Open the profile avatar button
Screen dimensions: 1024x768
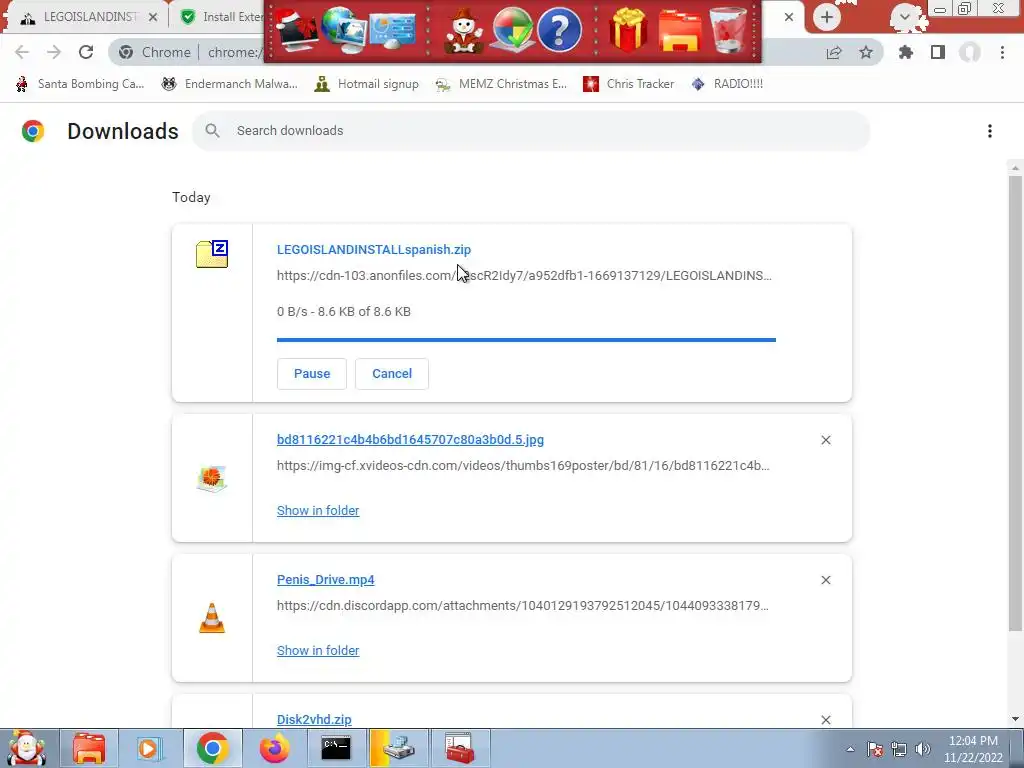pos(970,52)
